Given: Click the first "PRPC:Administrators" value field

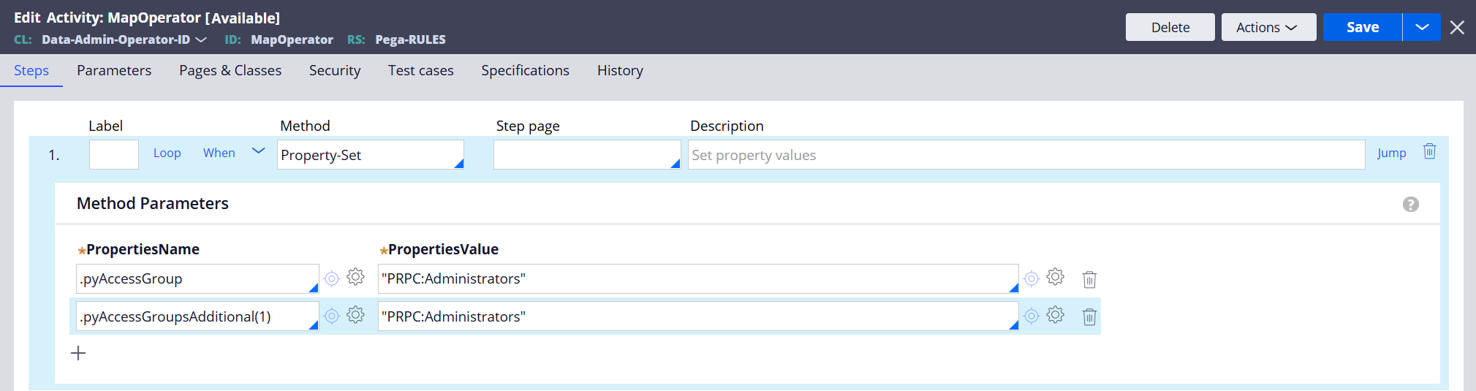Looking at the screenshot, I should coord(698,278).
